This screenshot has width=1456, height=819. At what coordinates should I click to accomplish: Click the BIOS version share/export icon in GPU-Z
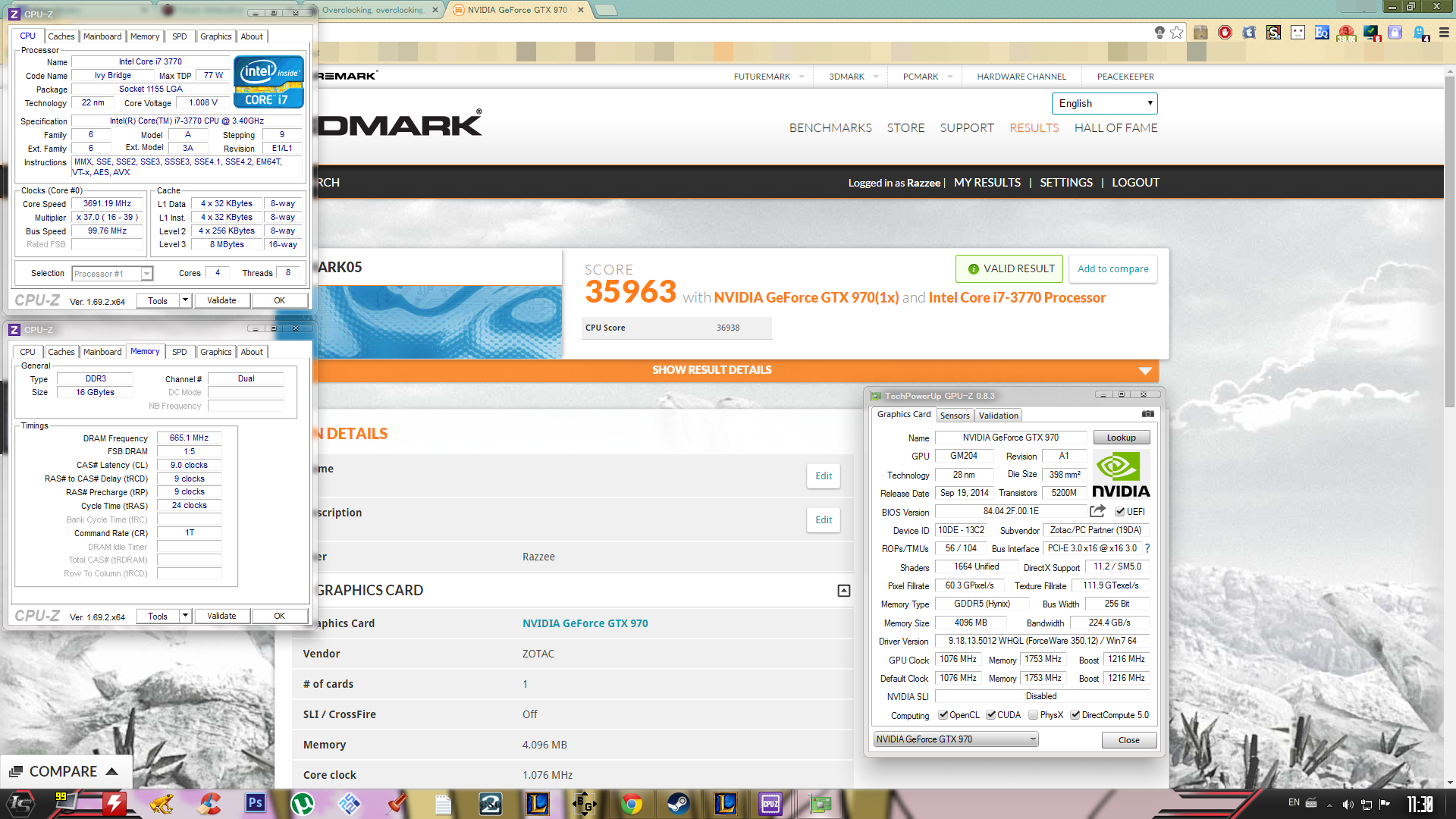(x=1097, y=511)
